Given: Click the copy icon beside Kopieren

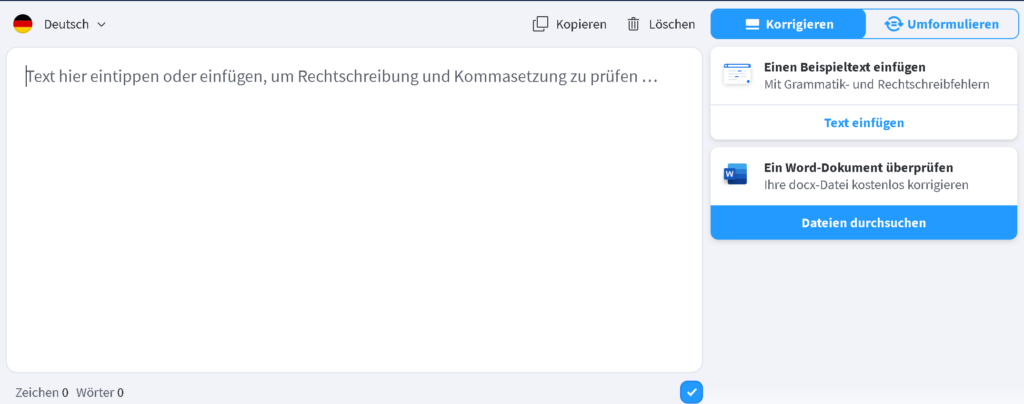Looking at the screenshot, I should [x=540, y=24].
